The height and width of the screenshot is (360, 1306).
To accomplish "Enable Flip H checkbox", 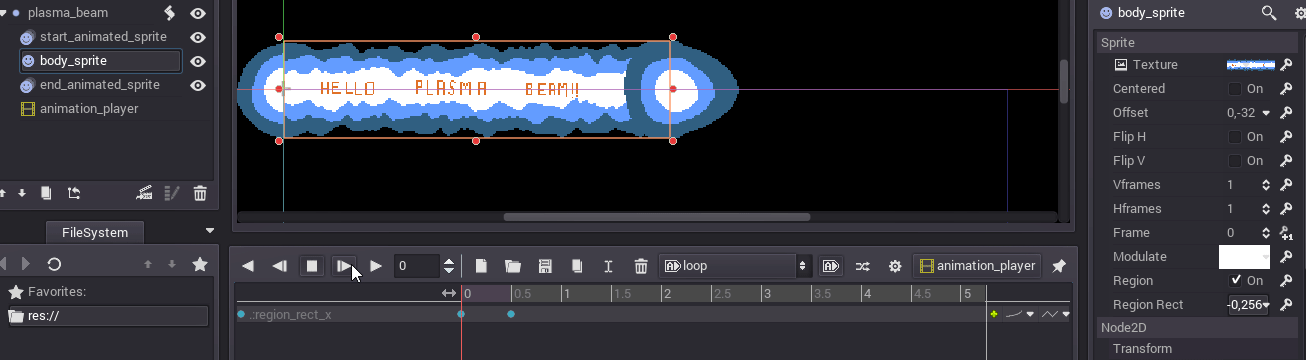I will pos(1235,137).
